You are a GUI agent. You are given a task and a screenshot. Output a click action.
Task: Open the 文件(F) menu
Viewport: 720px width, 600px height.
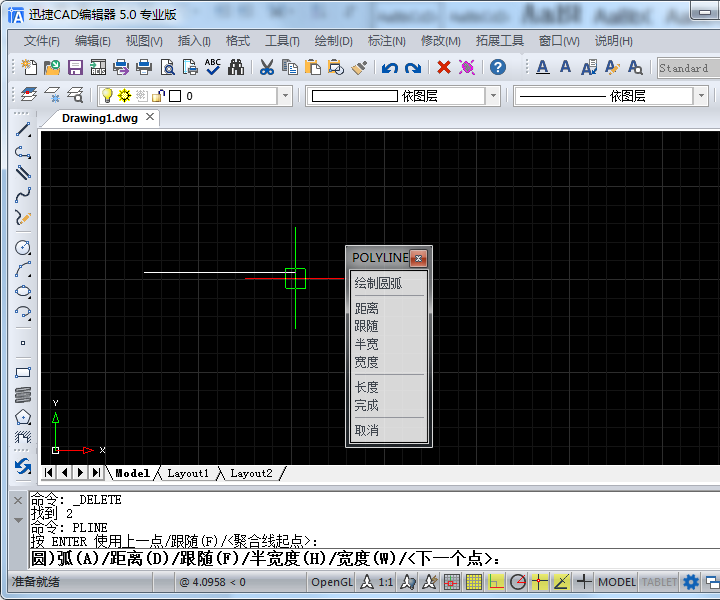pos(41,41)
